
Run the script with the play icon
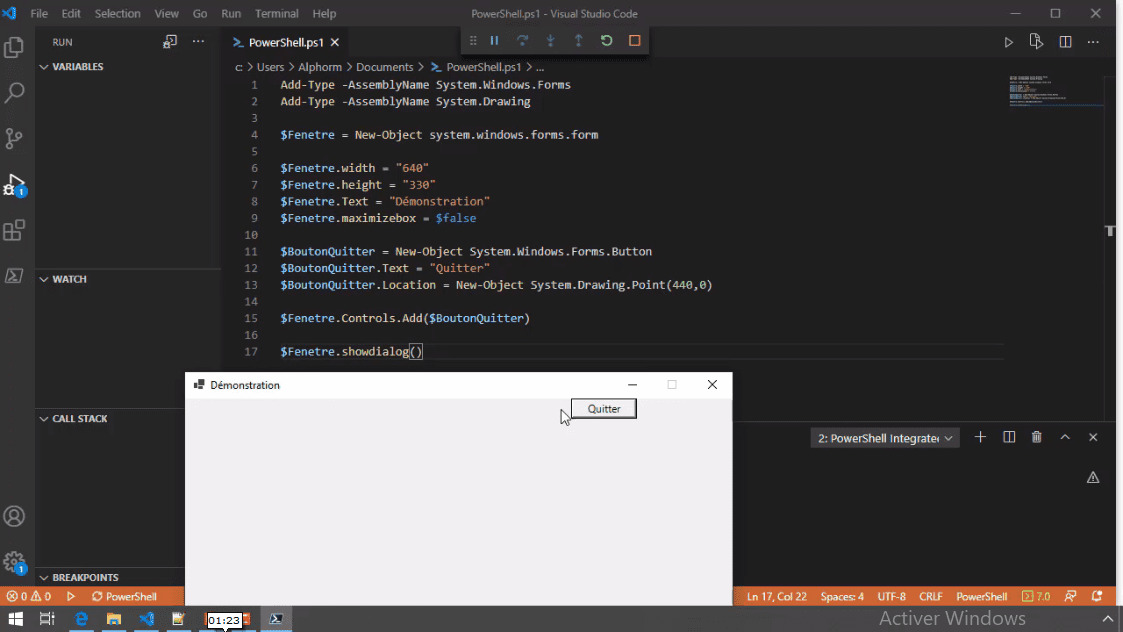click(1008, 42)
